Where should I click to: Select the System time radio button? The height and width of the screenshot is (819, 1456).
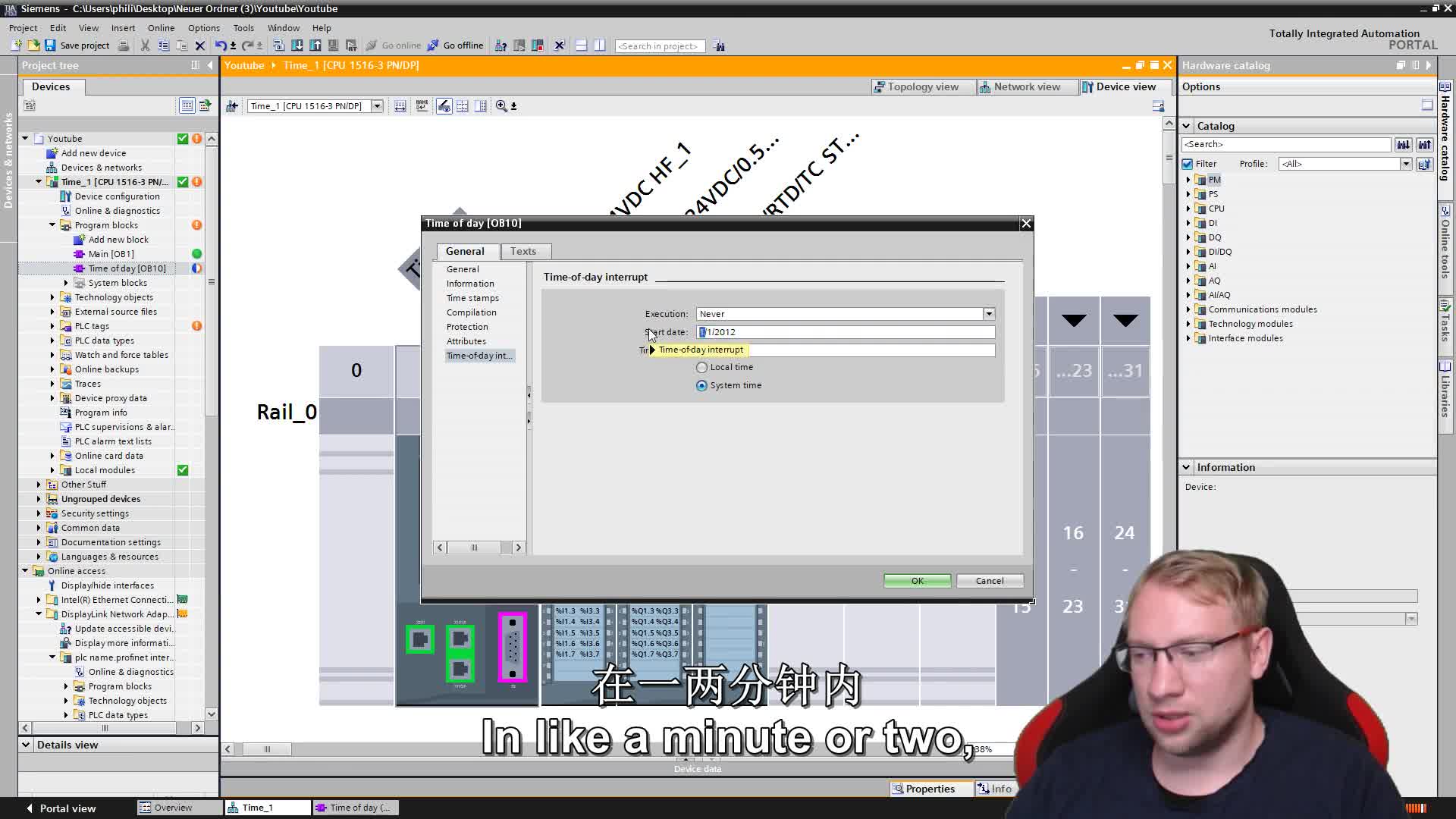[701, 385]
